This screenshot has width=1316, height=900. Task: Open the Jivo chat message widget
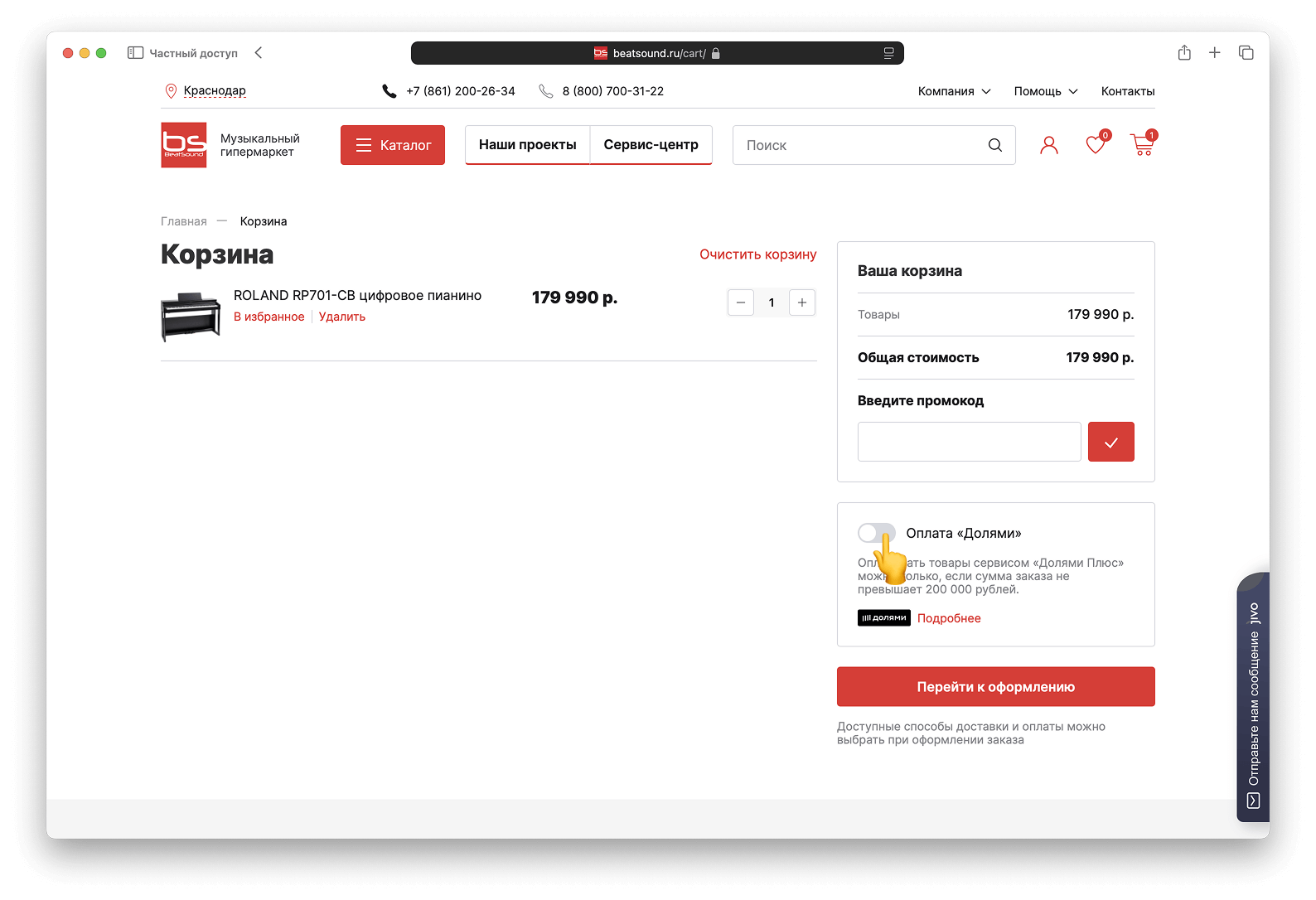click(x=1253, y=697)
